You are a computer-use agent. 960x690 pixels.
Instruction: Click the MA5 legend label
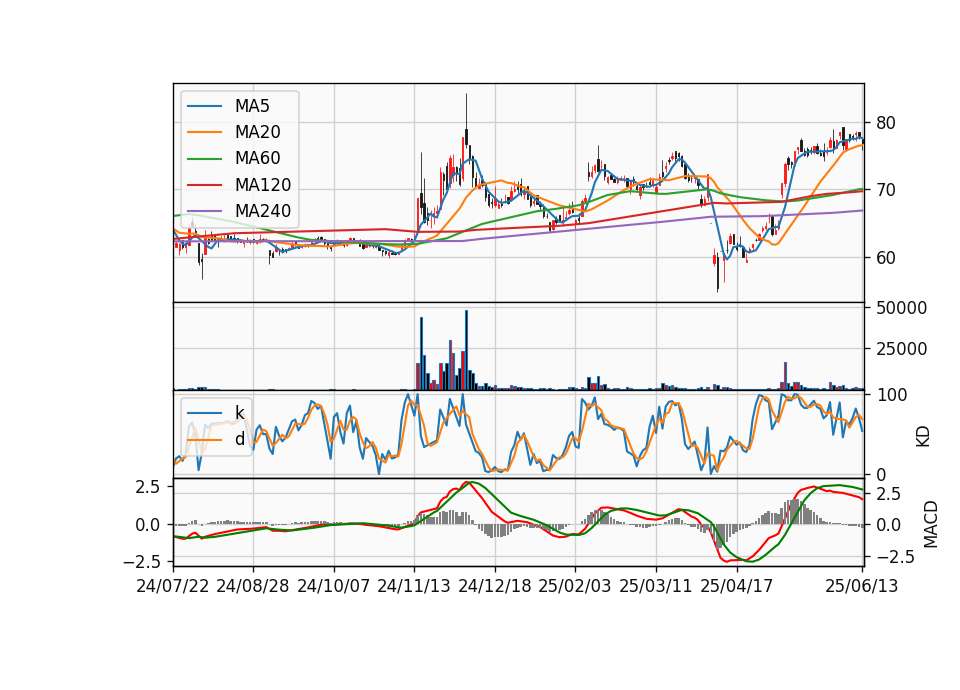click(252, 106)
